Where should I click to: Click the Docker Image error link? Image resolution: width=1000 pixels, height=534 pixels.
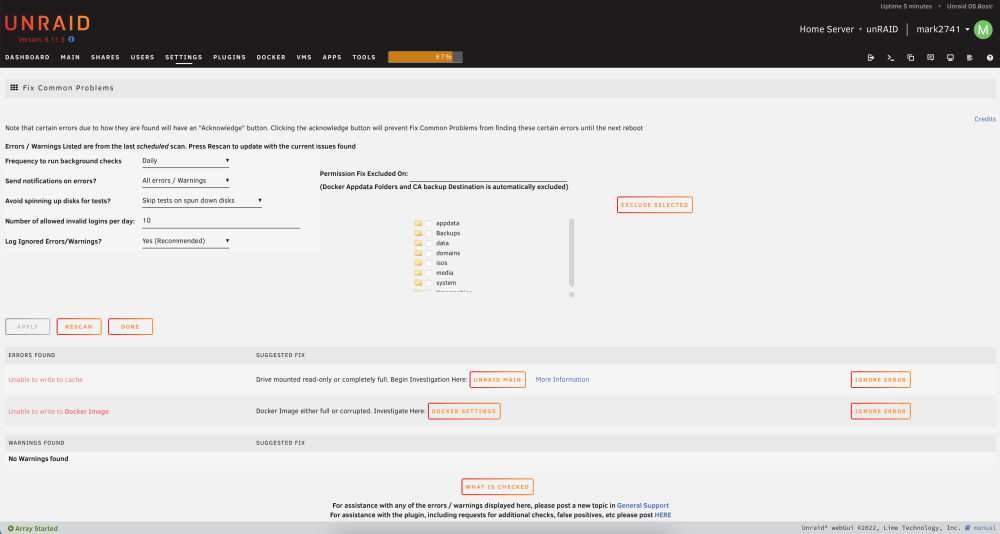pos(87,412)
